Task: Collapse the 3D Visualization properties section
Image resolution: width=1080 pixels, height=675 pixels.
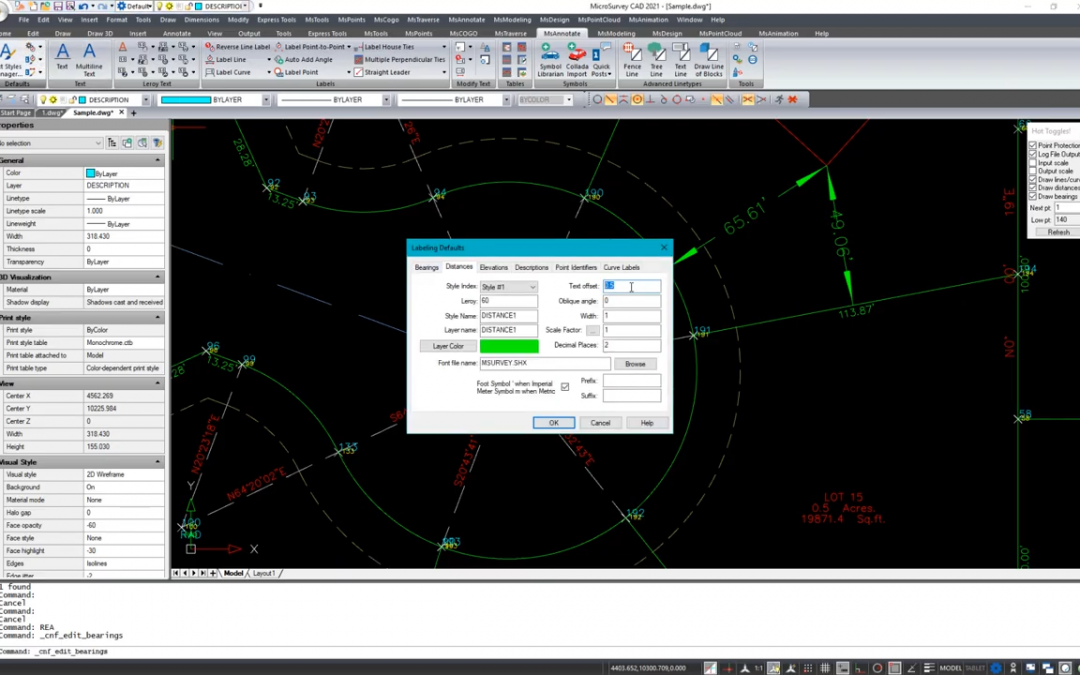Action: 158,277
